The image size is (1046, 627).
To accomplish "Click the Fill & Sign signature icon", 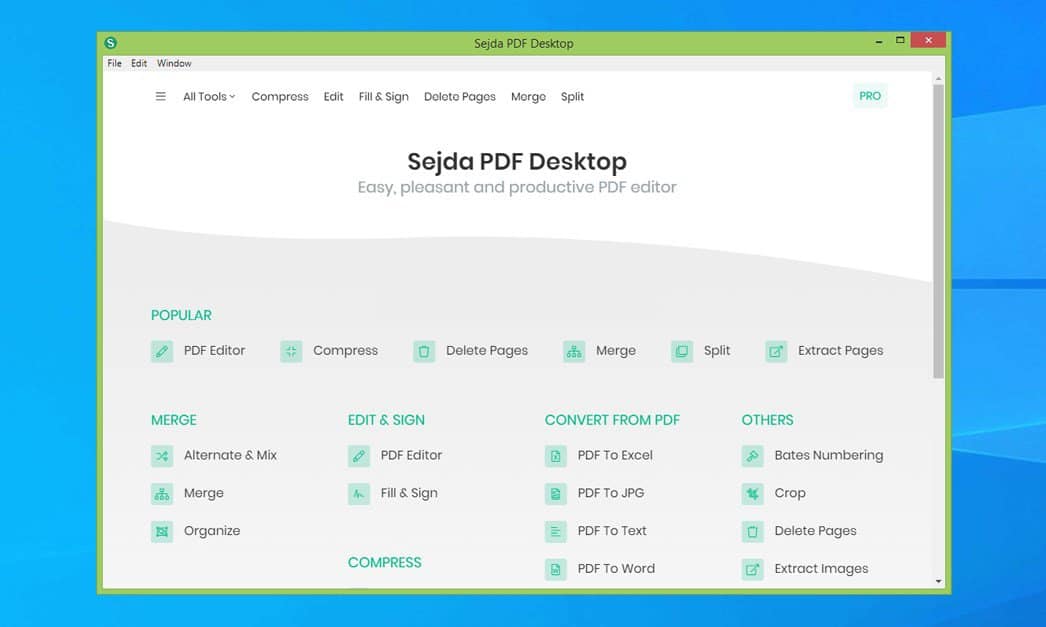I will [358, 494].
